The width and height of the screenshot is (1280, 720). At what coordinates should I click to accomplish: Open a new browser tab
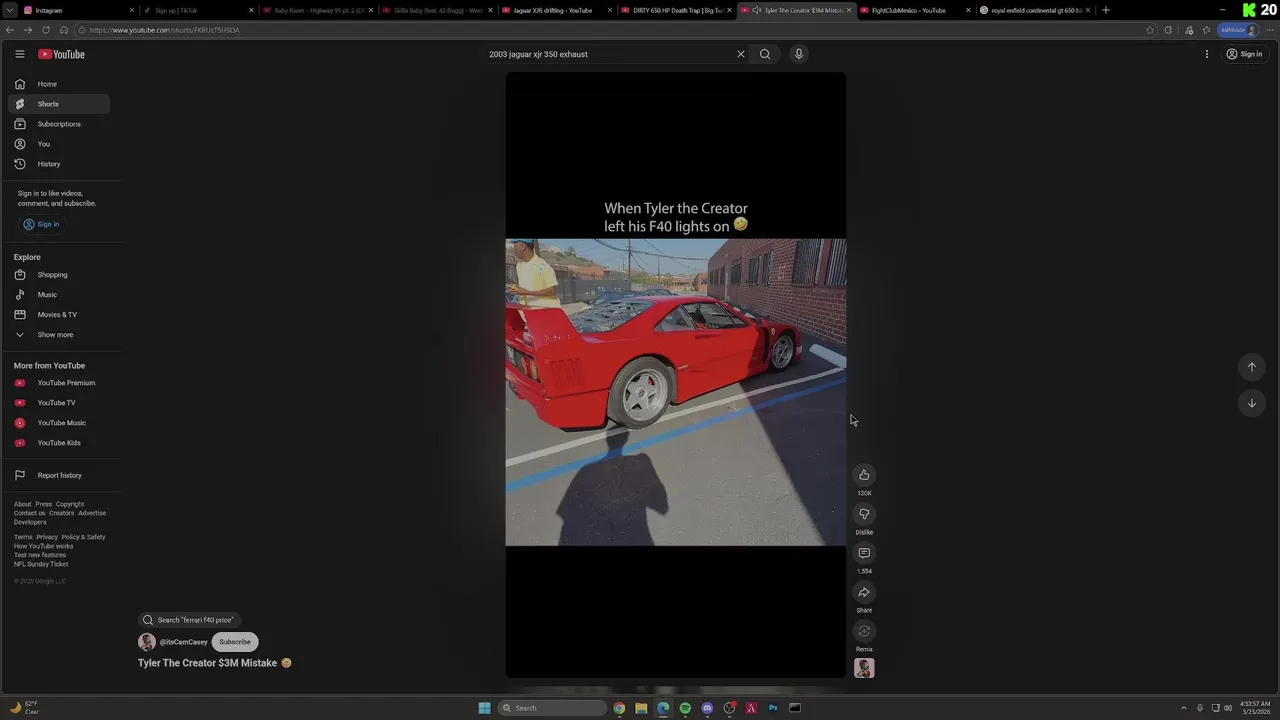pos(1105,10)
